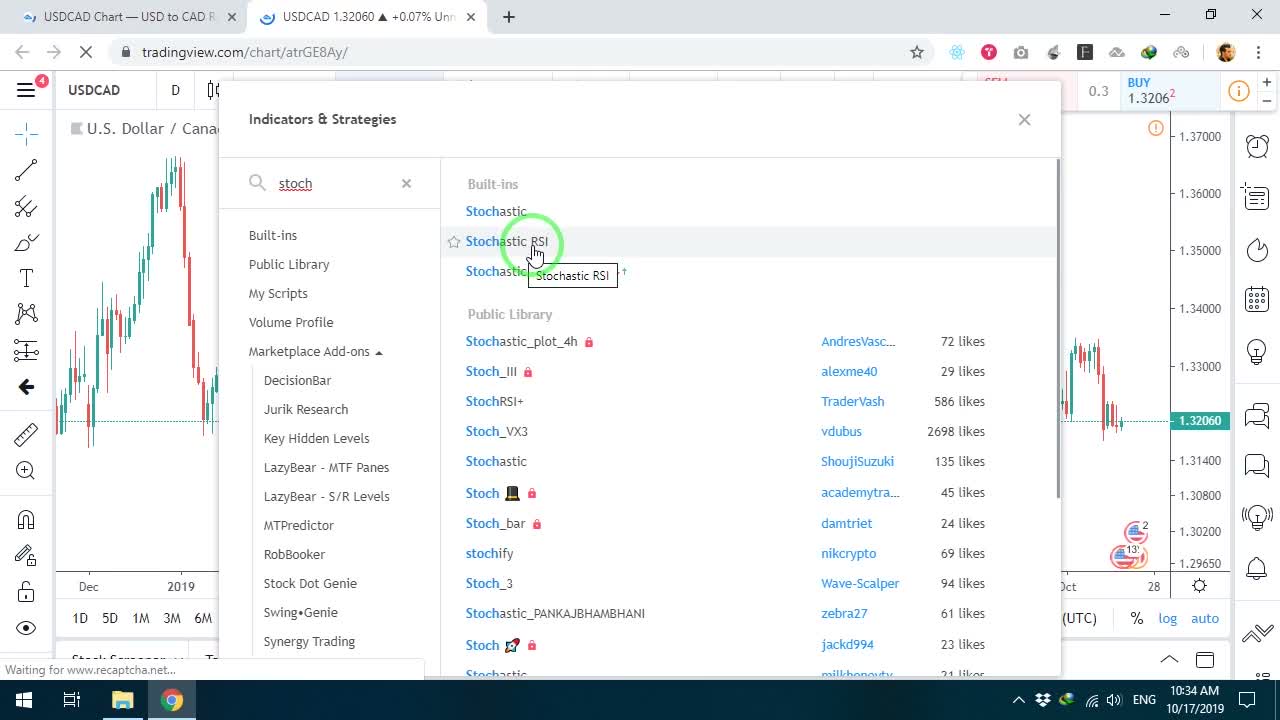The width and height of the screenshot is (1280, 720).
Task: Open the MTPredictor add-on
Action: (x=299, y=525)
